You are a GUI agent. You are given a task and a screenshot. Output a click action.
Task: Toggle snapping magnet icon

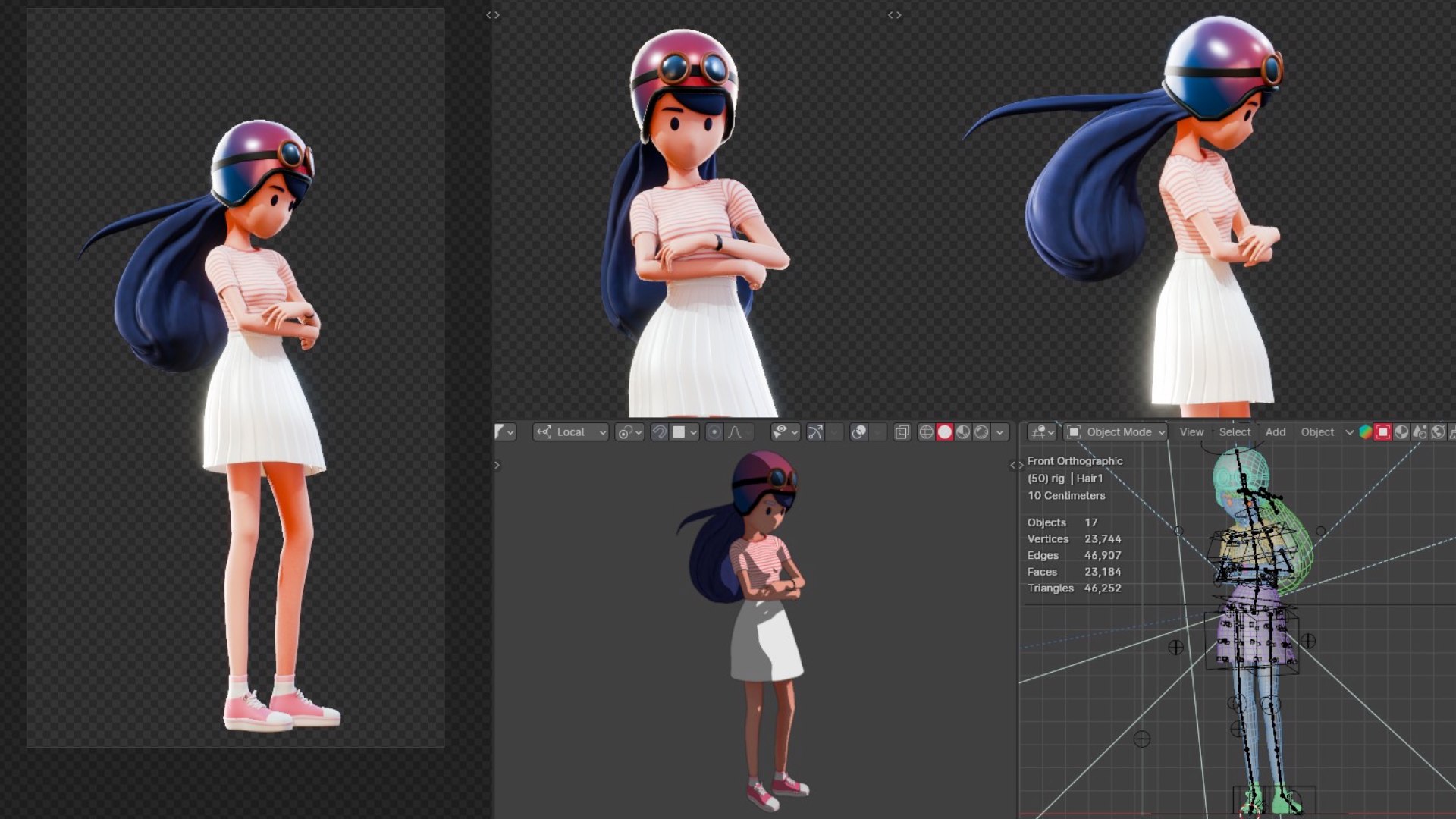(x=659, y=432)
